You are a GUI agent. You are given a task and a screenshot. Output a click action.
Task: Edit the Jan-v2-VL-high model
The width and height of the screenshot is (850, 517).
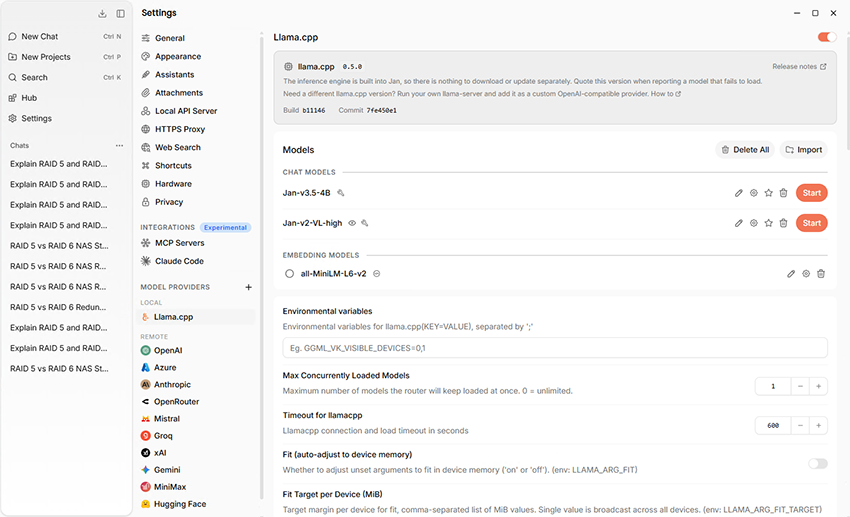point(738,223)
